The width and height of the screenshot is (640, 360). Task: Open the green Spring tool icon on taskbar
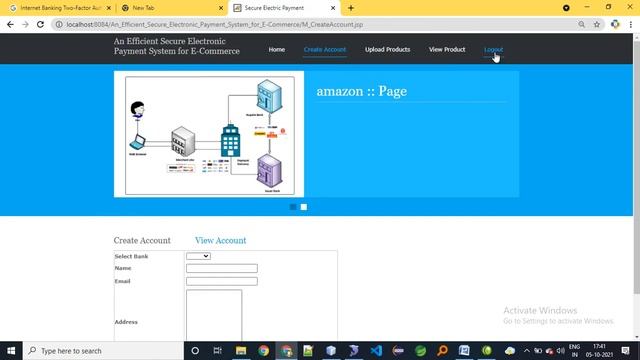coord(420,351)
